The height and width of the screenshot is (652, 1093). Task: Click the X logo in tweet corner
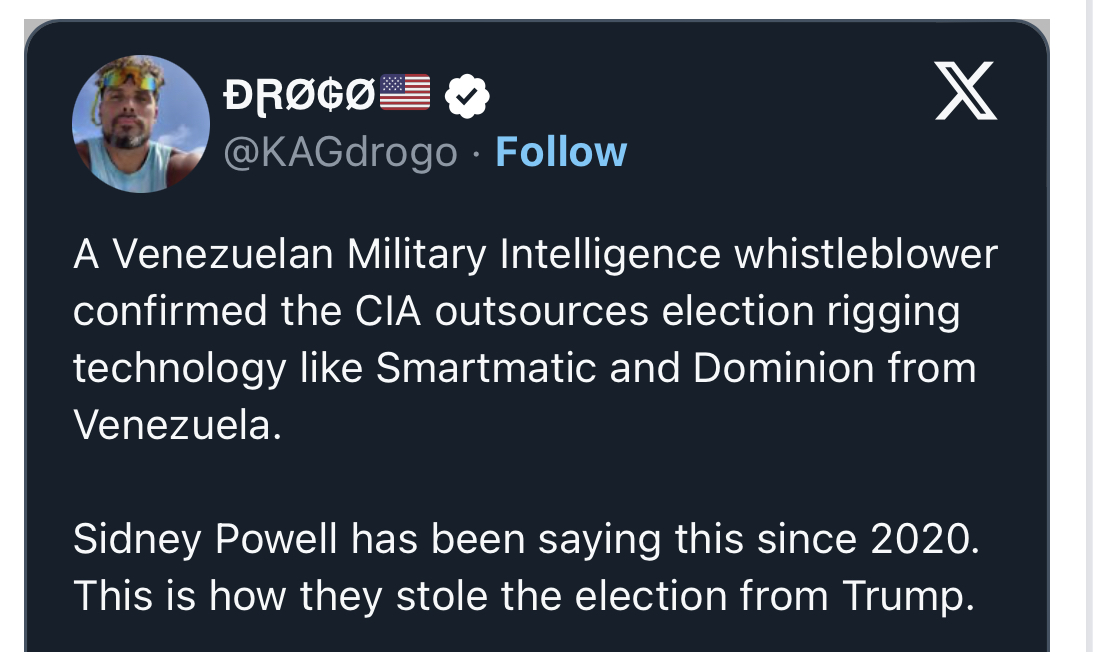pyautogui.click(x=965, y=91)
